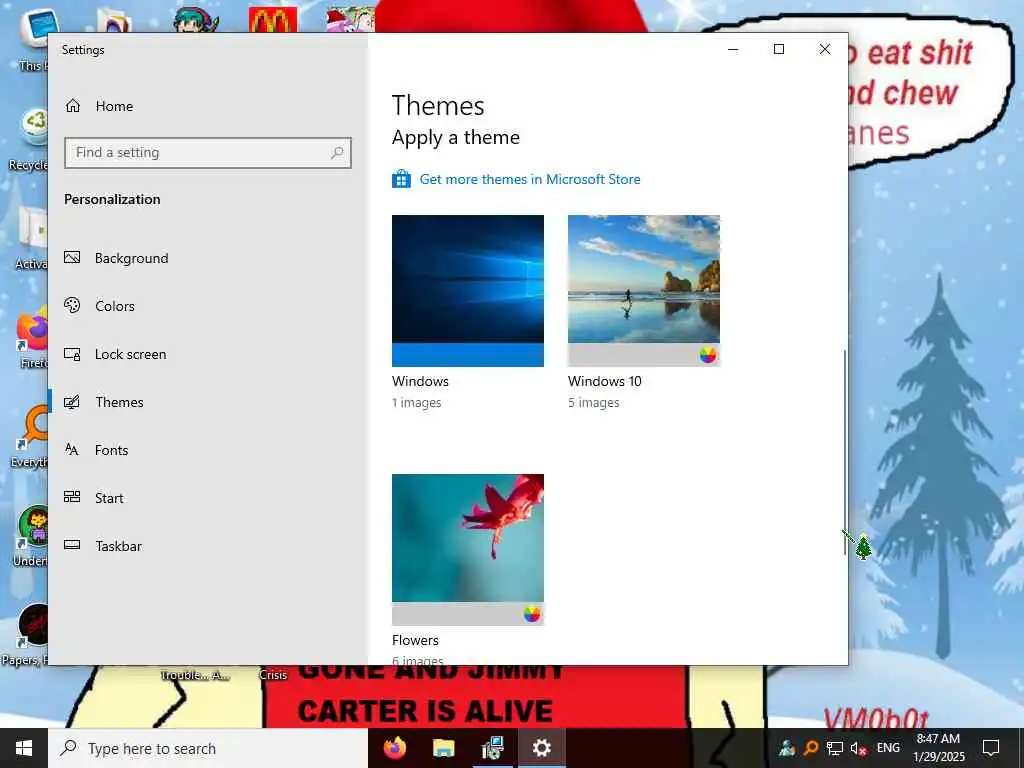Click the '5 images' text
The image size is (1024, 768).
click(x=594, y=403)
